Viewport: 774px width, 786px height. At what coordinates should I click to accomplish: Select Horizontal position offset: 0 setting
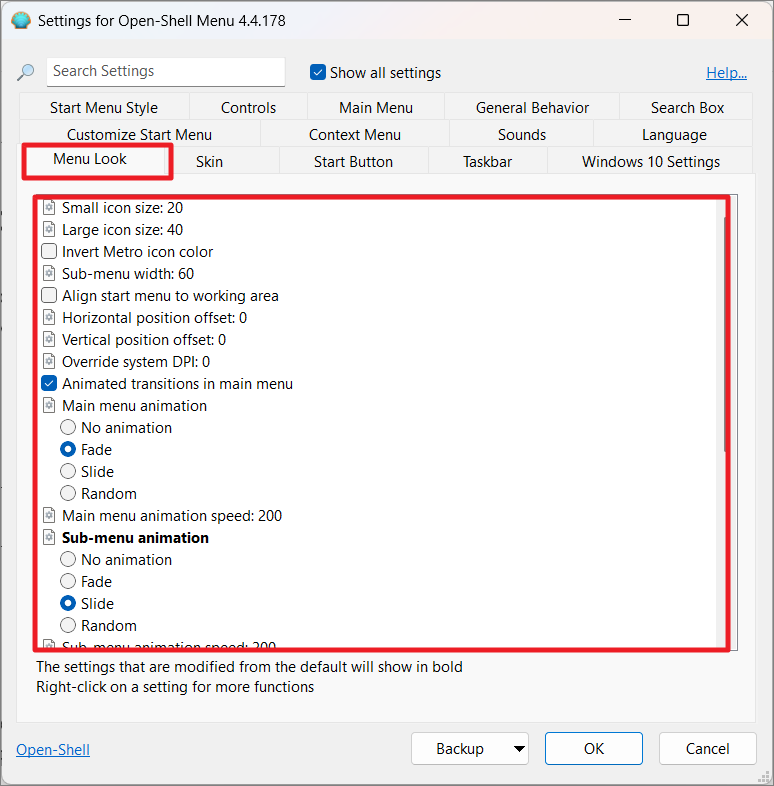coord(154,318)
